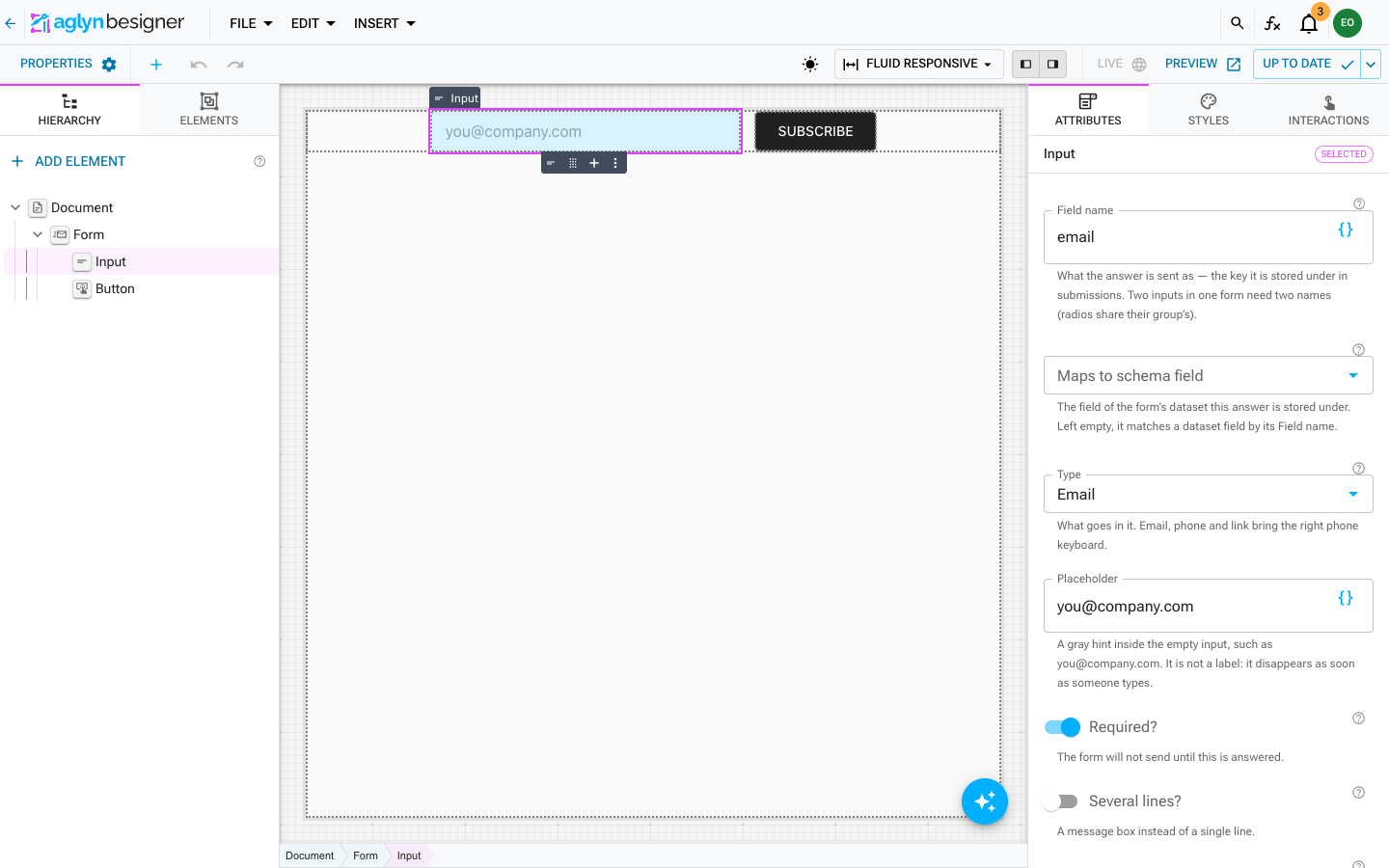Click the plus add icon in toolbar

[156, 65]
